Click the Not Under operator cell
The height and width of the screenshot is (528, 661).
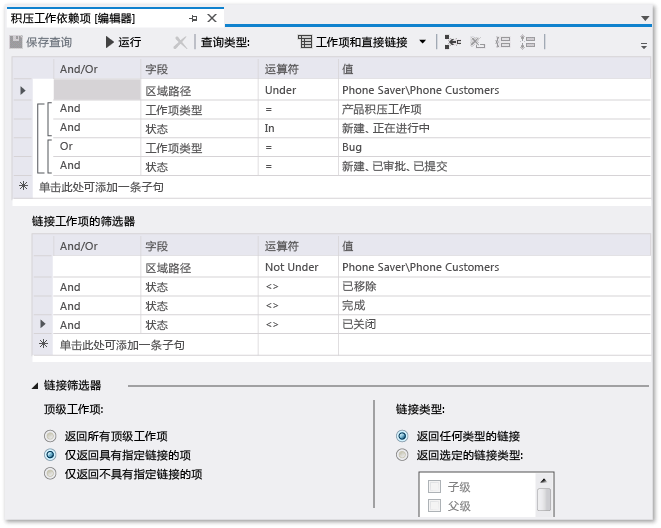click(x=298, y=267)
